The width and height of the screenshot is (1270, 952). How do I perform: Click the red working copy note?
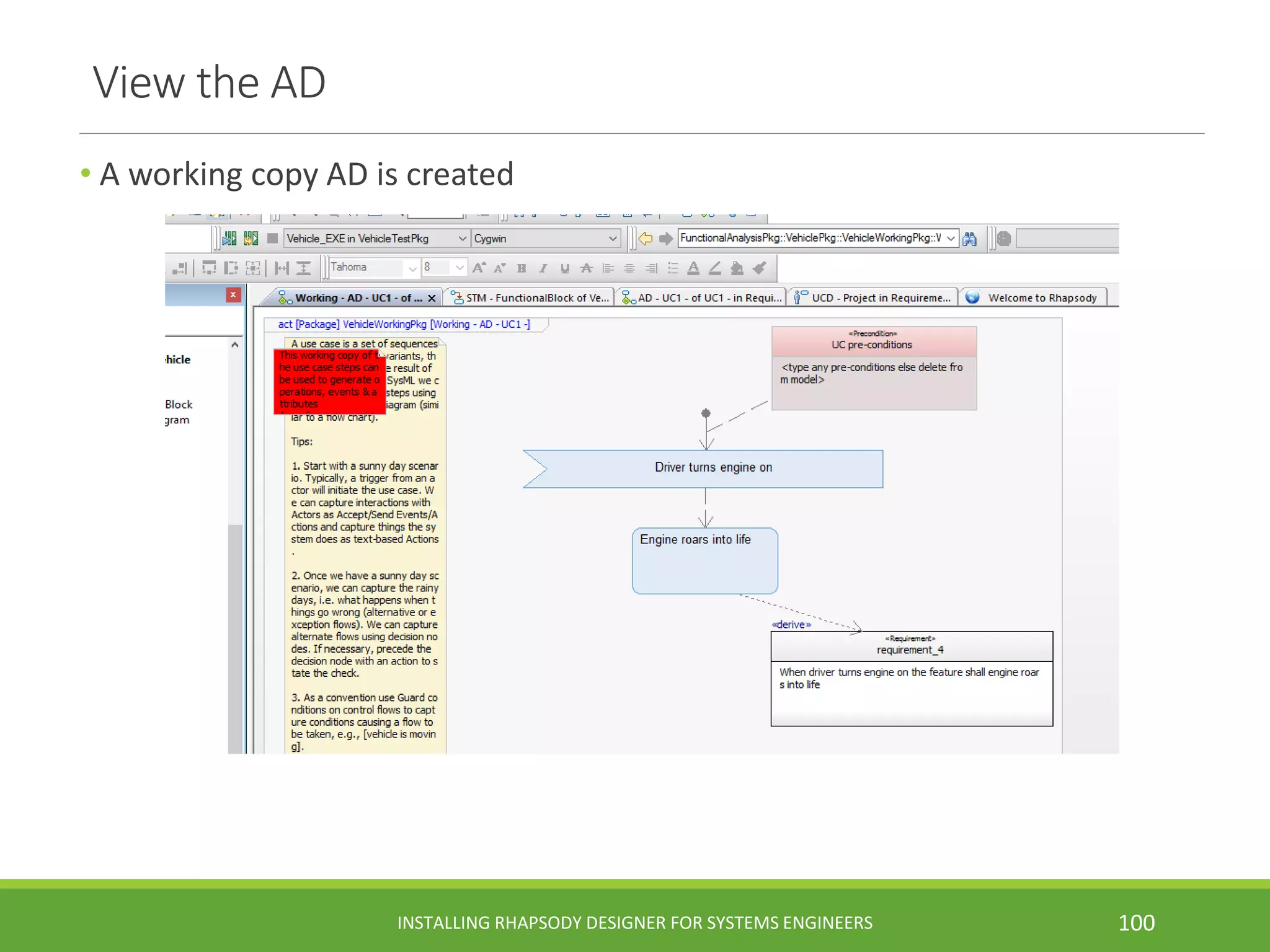pos(329,381)
